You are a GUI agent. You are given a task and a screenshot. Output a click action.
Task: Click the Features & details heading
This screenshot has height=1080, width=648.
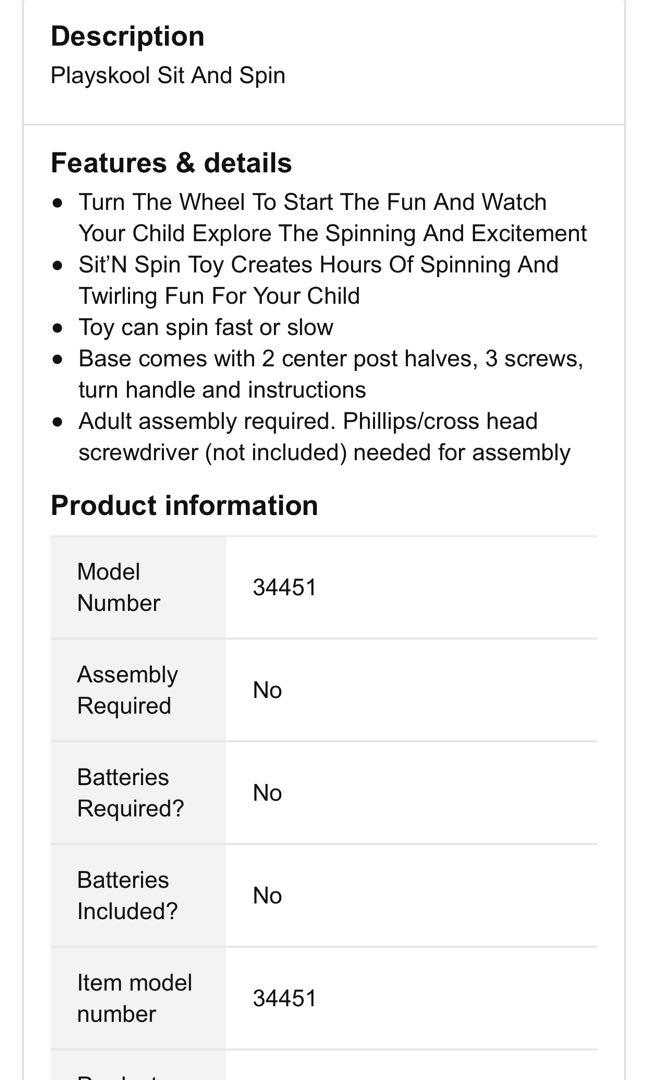coord(171,163)
